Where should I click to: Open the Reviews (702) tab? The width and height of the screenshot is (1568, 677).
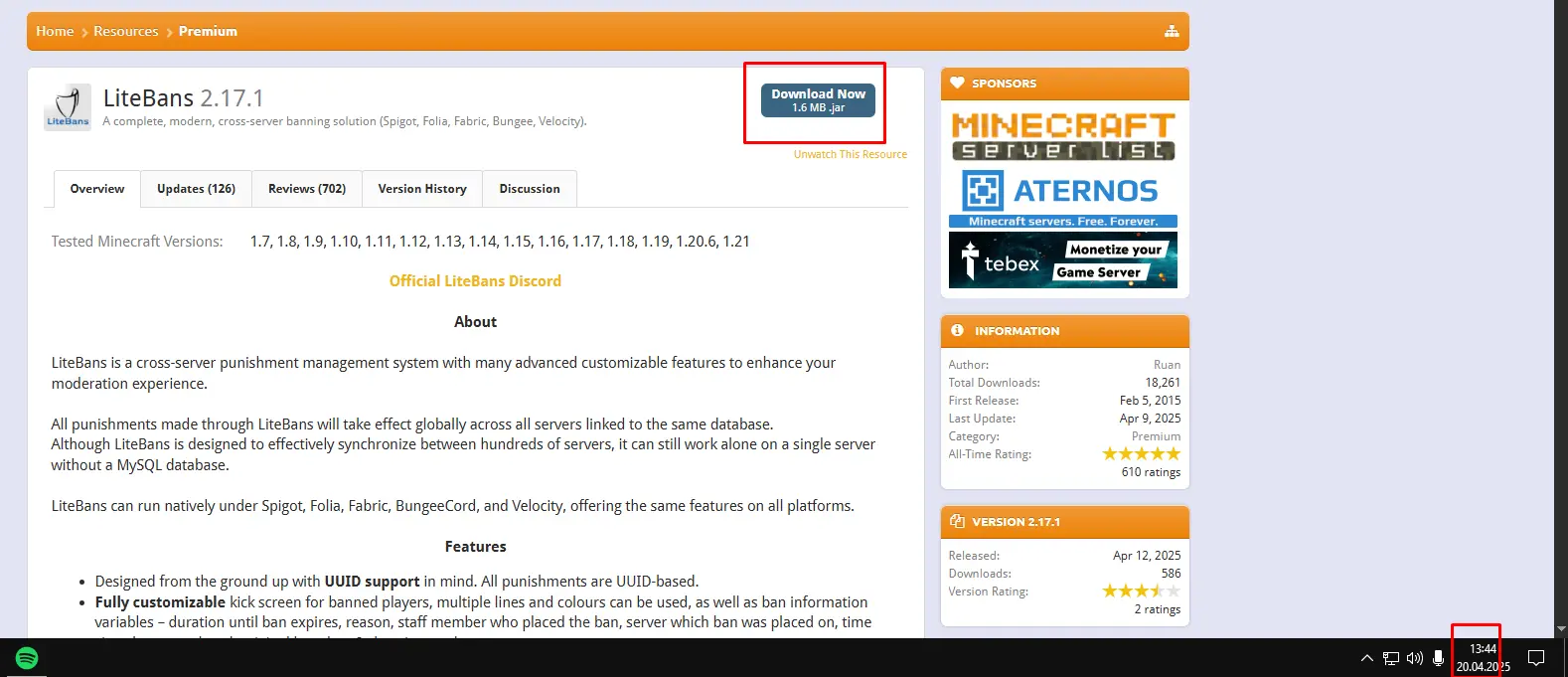tap(307, 189)
